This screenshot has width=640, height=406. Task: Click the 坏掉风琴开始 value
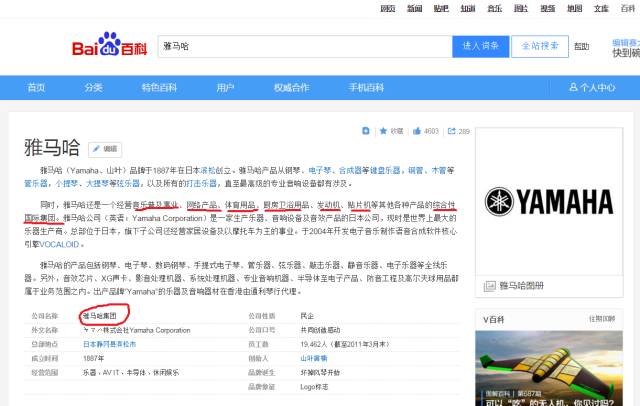[x=320, y=373]
